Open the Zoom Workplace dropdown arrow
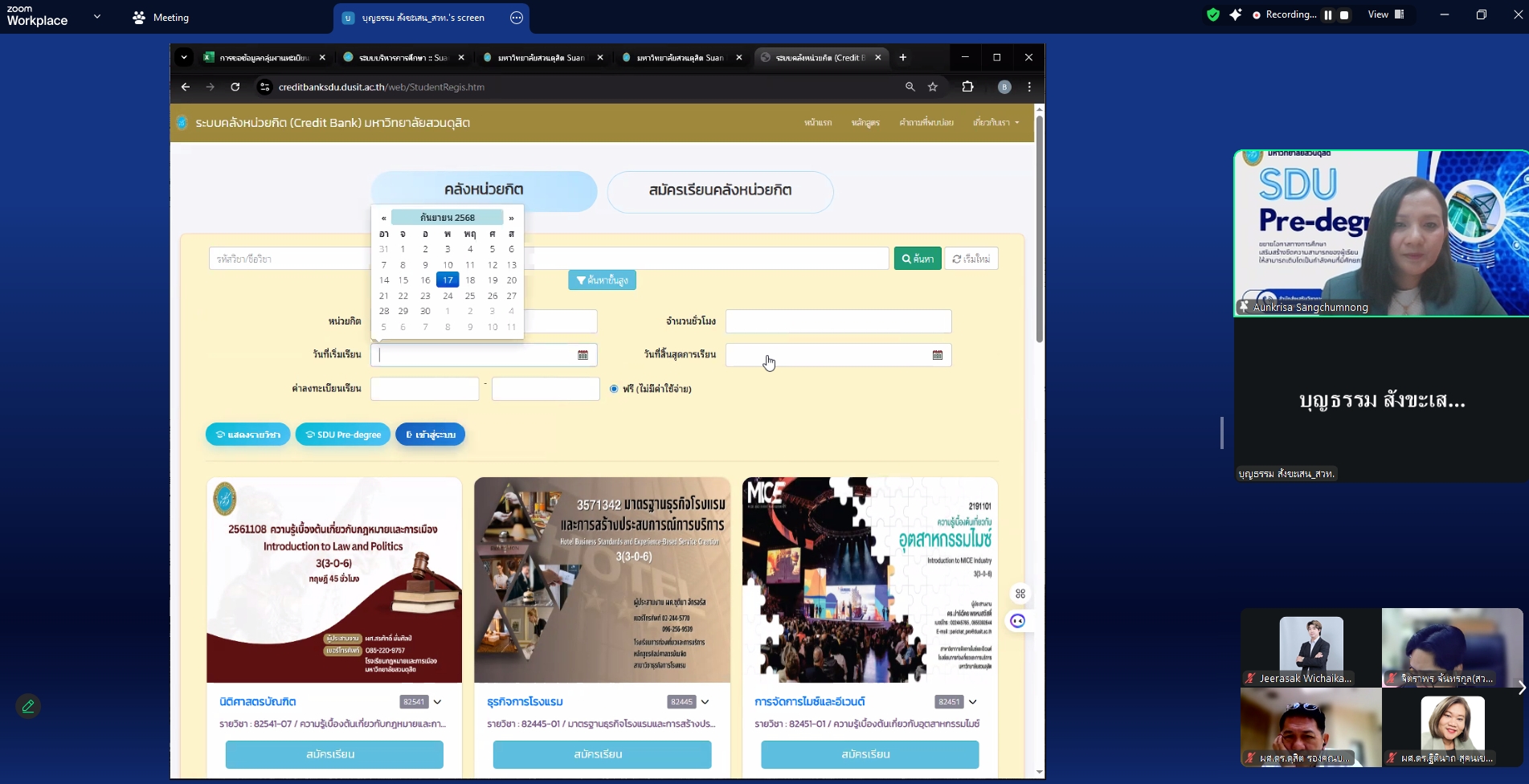1529x784 pixels. [x=97, y=16]
